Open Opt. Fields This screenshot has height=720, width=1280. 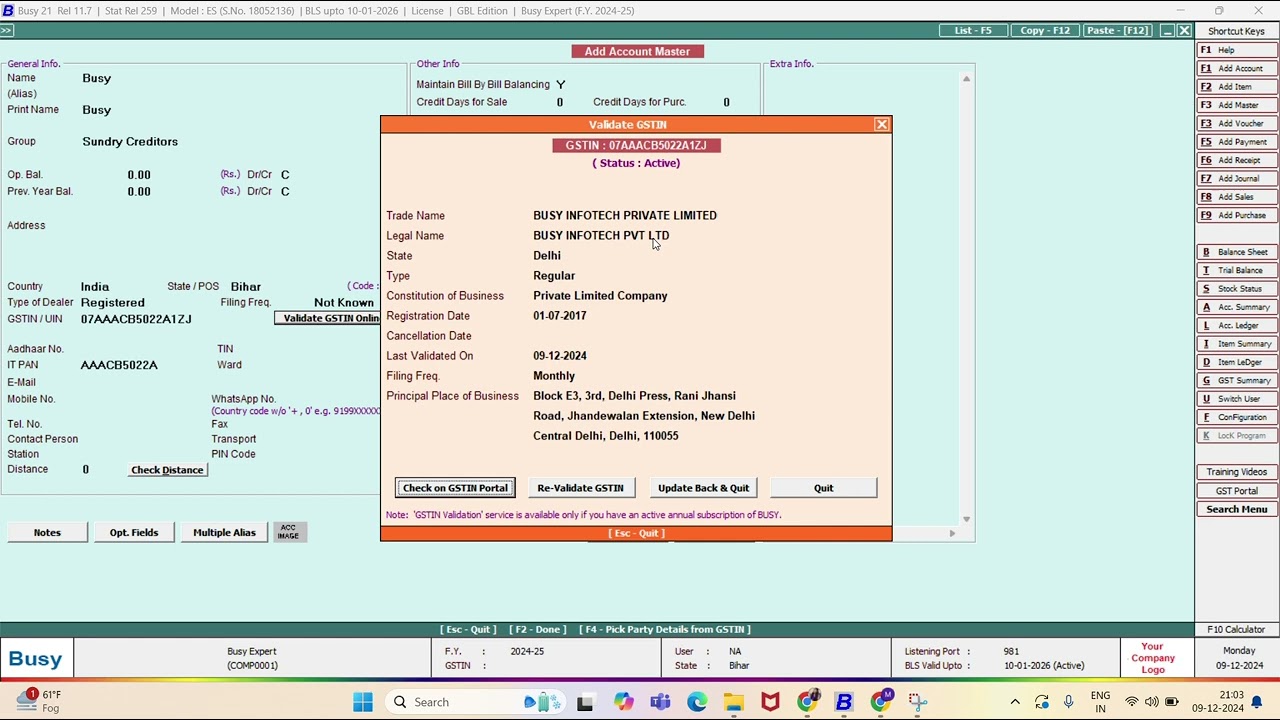click(134, 532)
